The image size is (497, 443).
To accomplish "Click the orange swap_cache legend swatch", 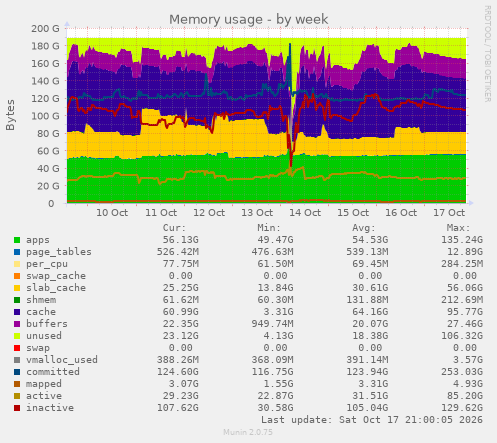I will [x=17, y=276].
